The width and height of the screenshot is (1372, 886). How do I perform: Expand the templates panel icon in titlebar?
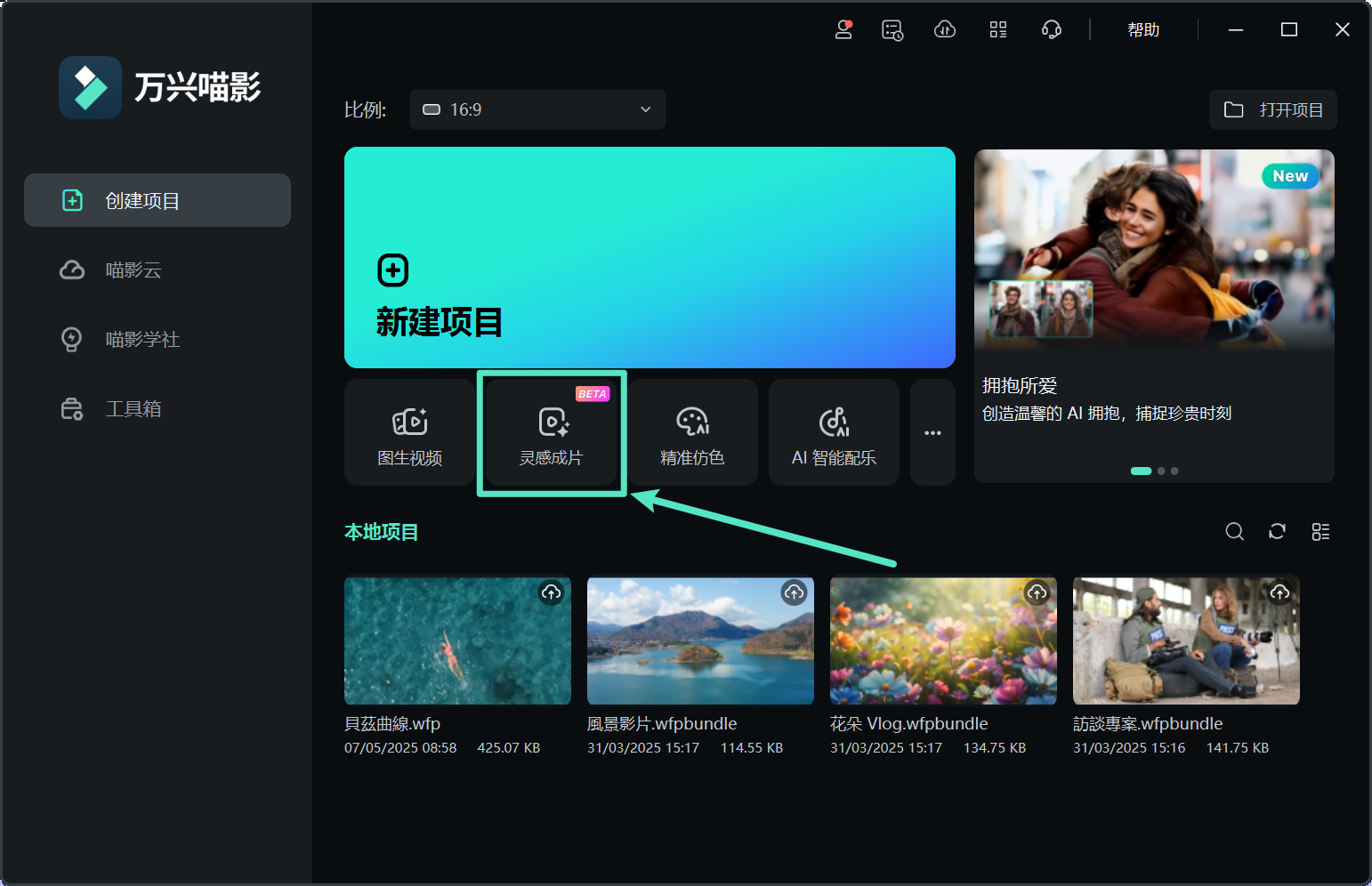(997, 29)
